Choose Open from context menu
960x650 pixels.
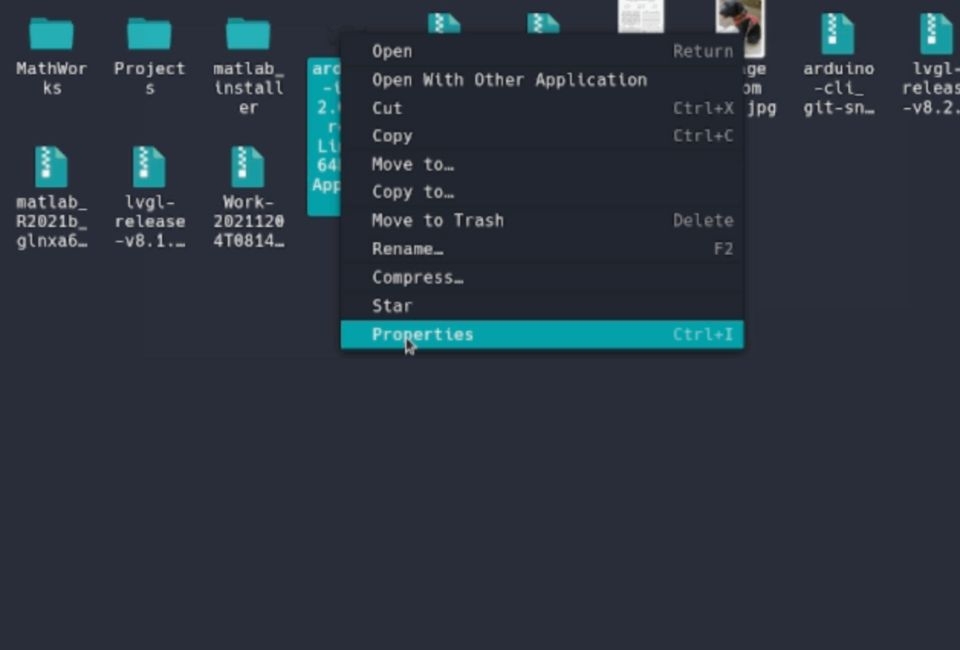click(x=542, y=51)
